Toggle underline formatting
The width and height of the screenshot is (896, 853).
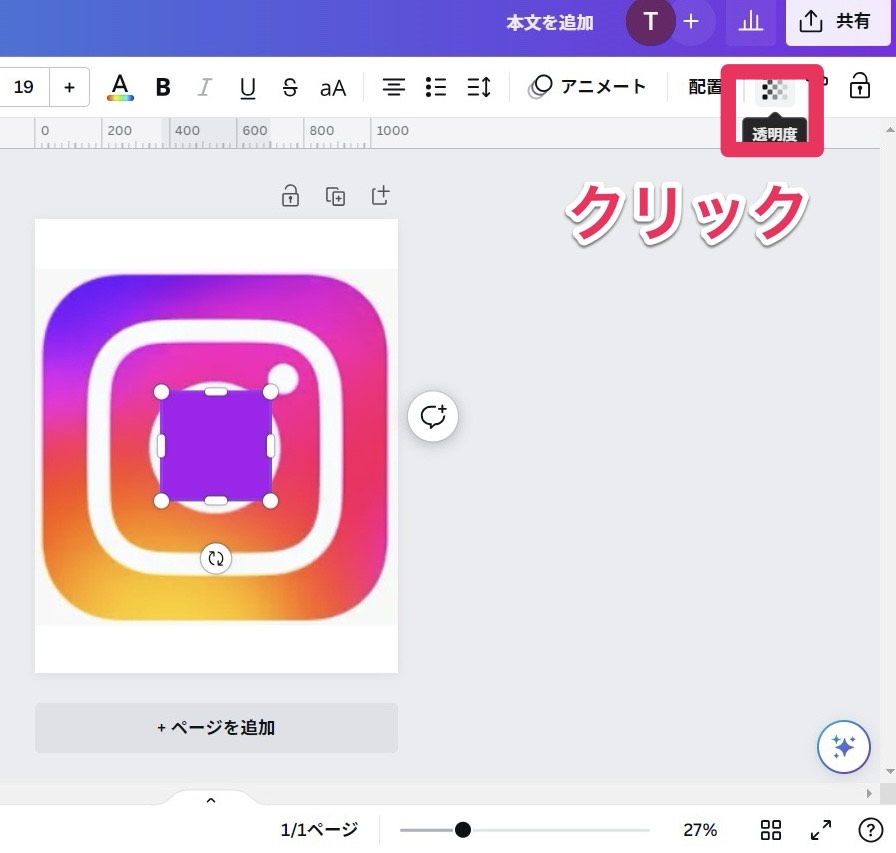(248, 87)
